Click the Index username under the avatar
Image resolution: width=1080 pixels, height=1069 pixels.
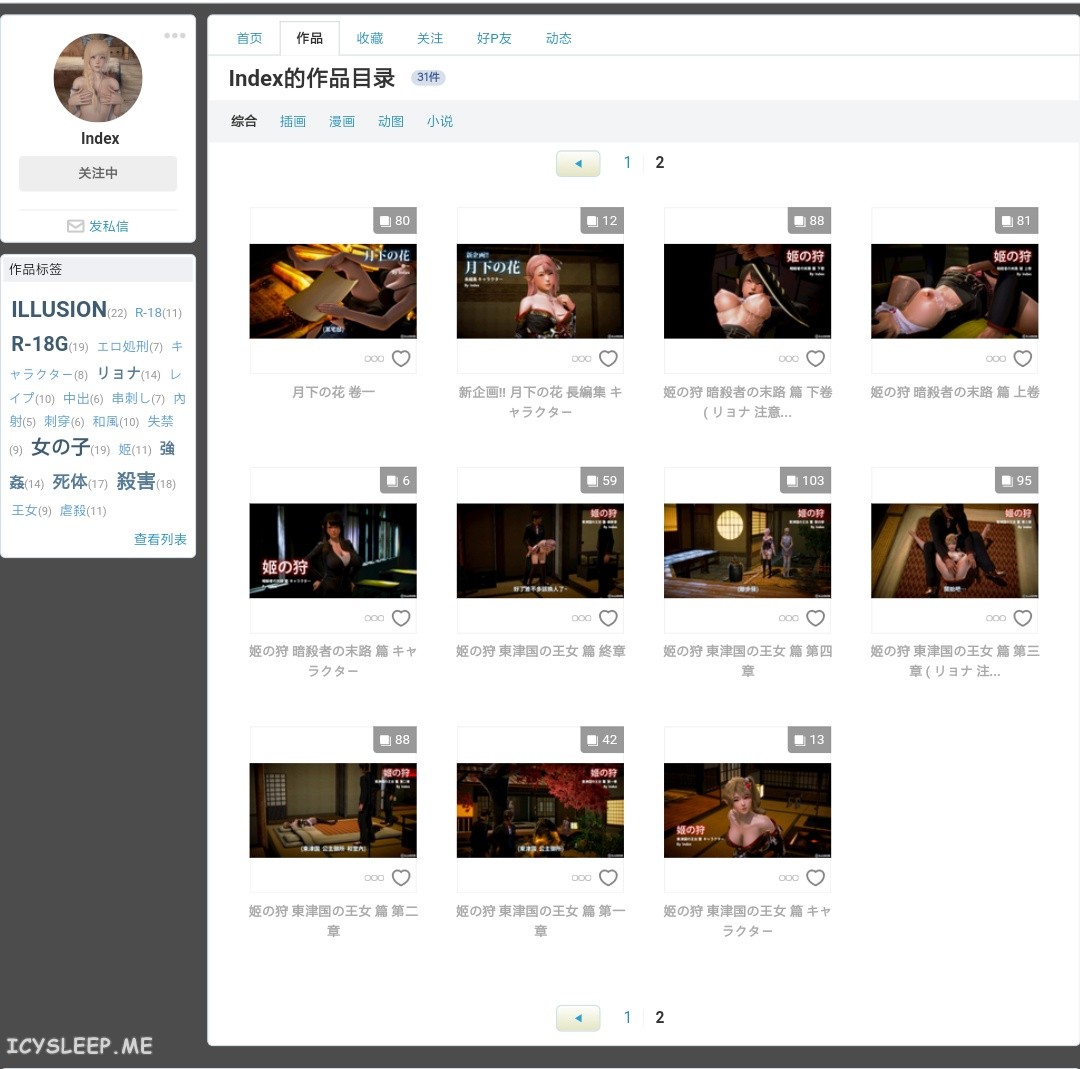point(100,138)
